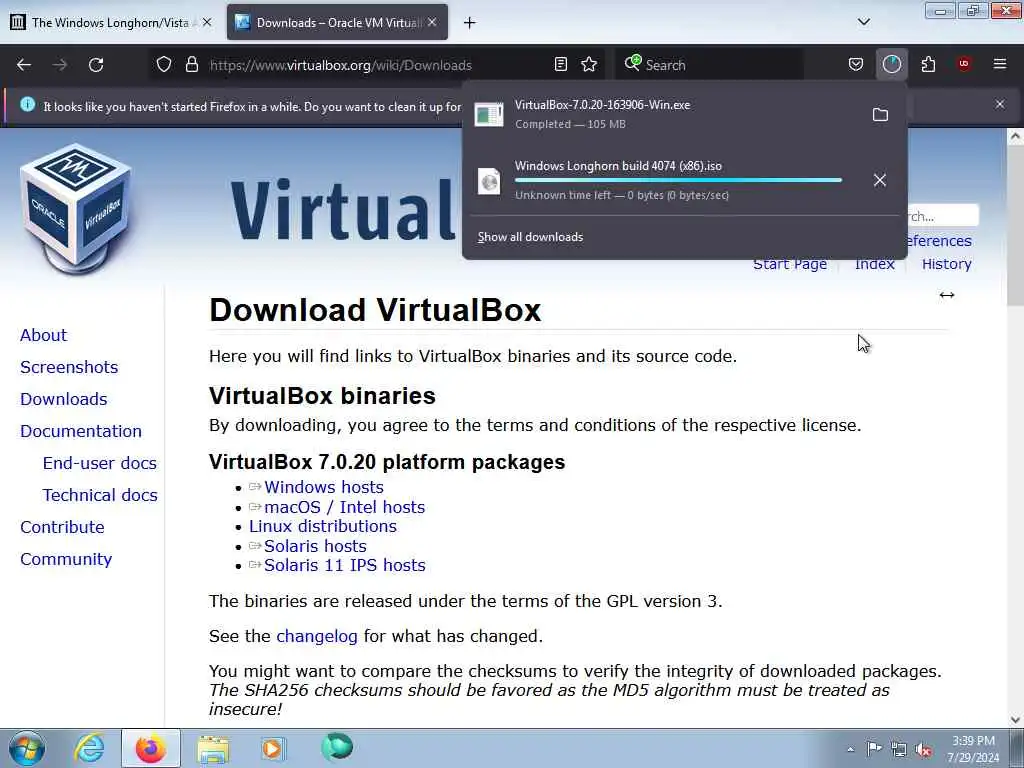
Task: Show hidden tray icons arrow
Action: tap(850, 750)
